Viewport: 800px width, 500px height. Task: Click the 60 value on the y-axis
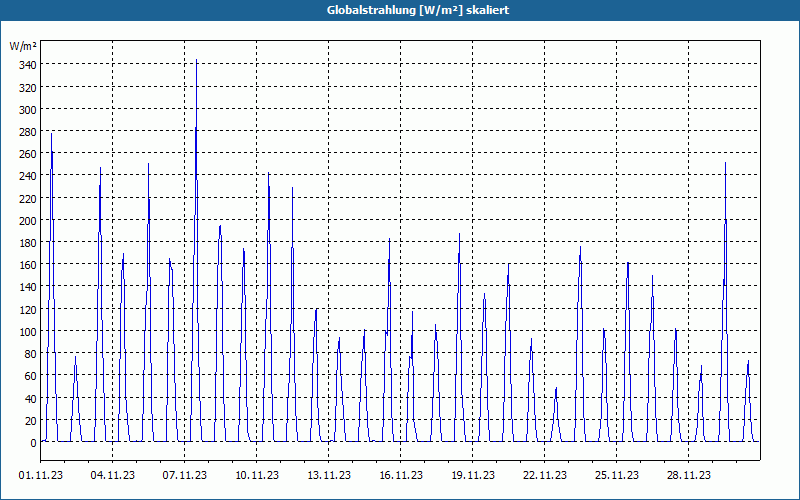(x=30, y=376)
